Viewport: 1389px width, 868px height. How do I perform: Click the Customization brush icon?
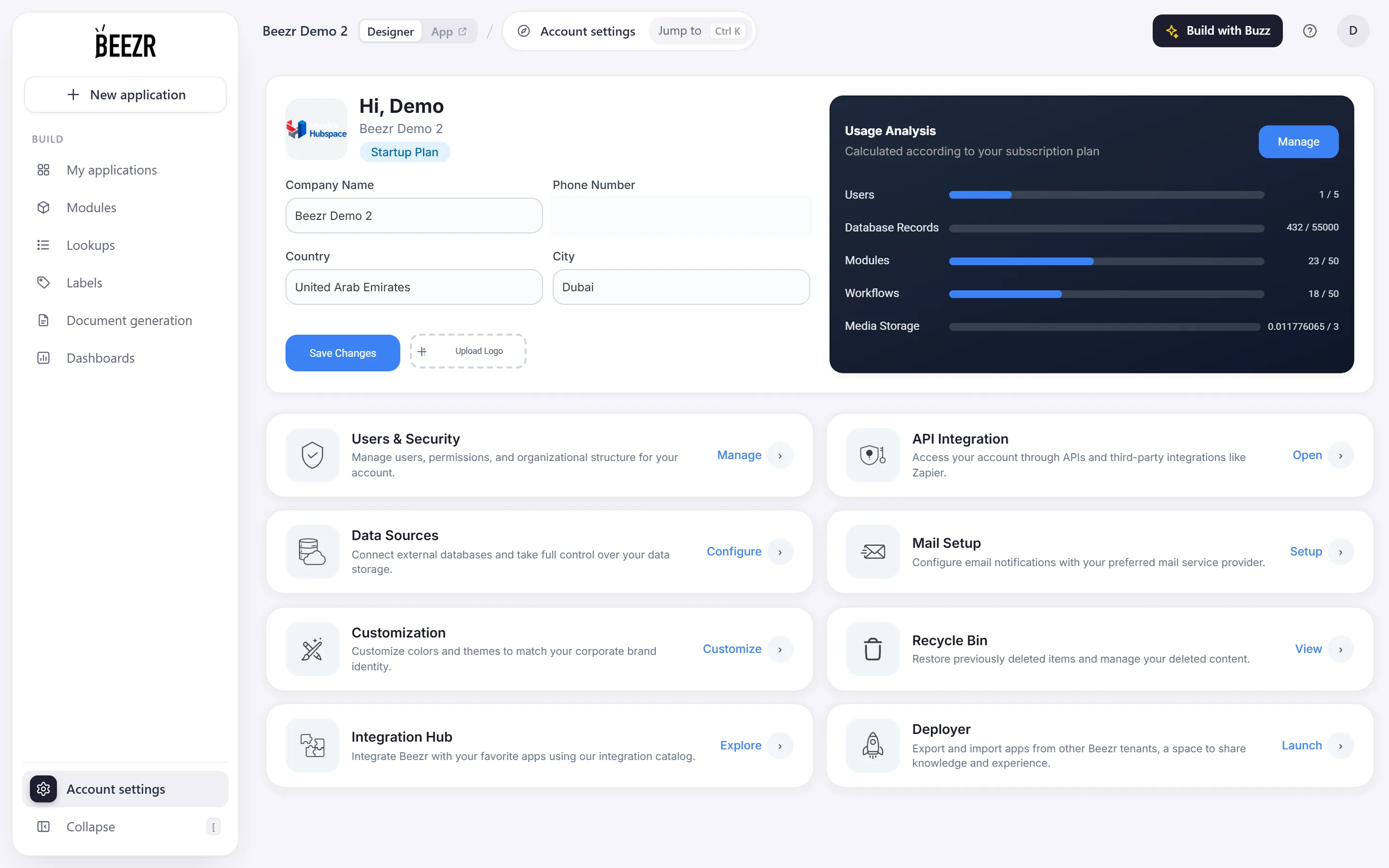tap(312, 649)
